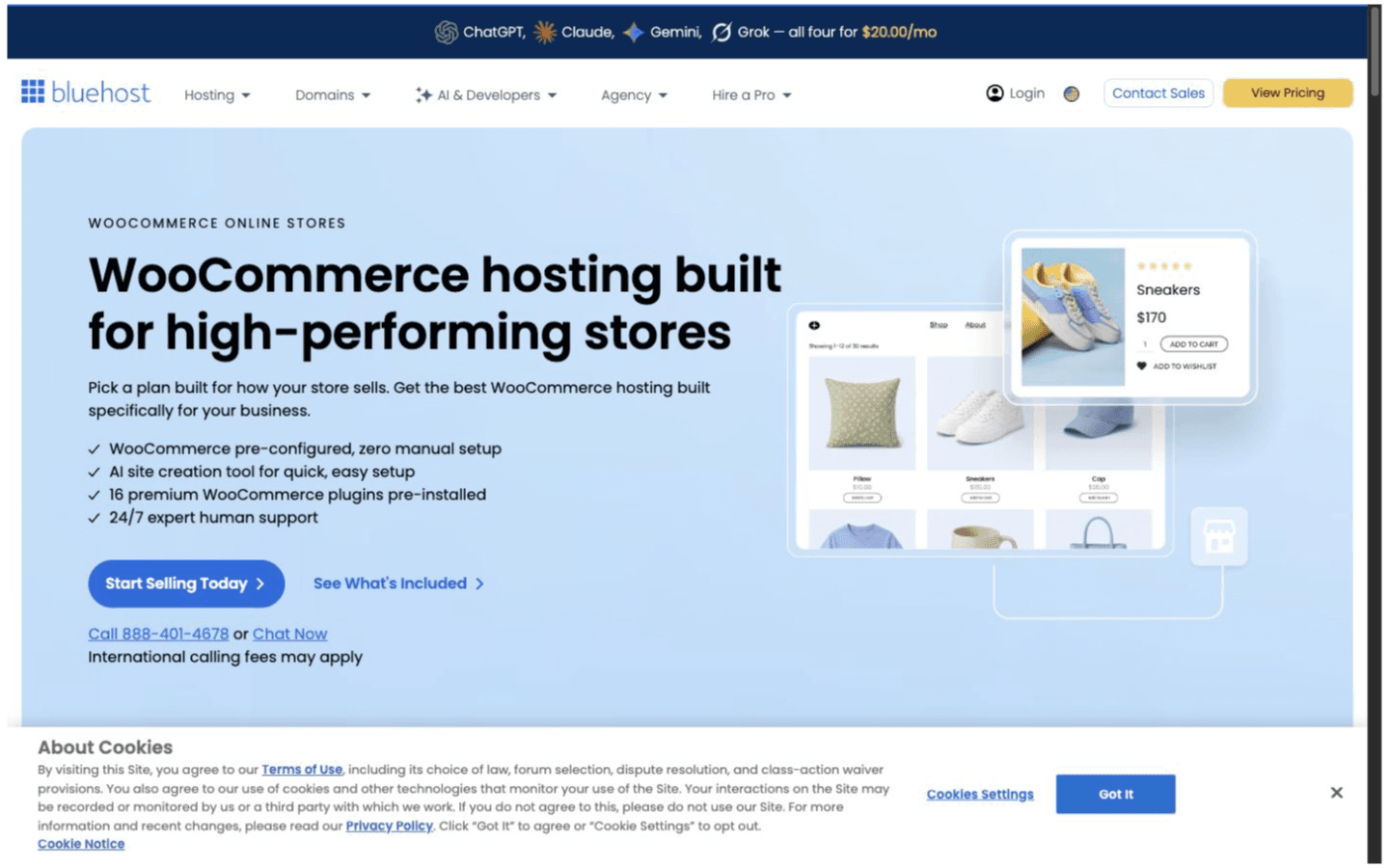Click the View Pricing button
Viewport: 1389px width, 868px height.
(1287, 93)
